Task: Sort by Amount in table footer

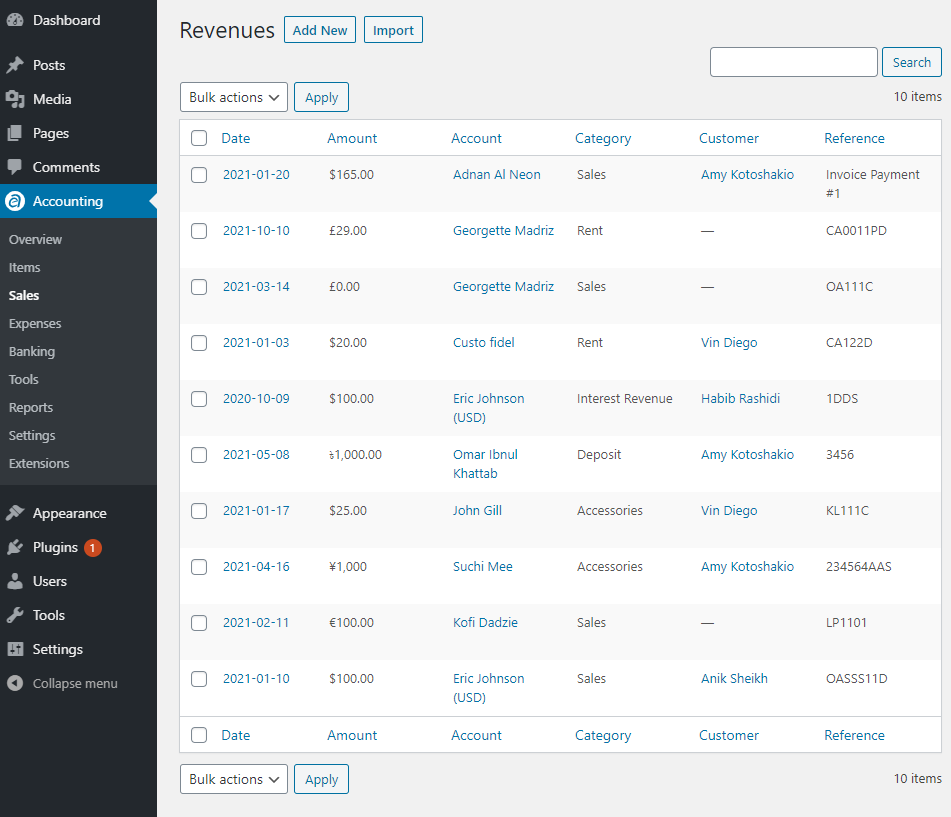Action: coord(352,735)
